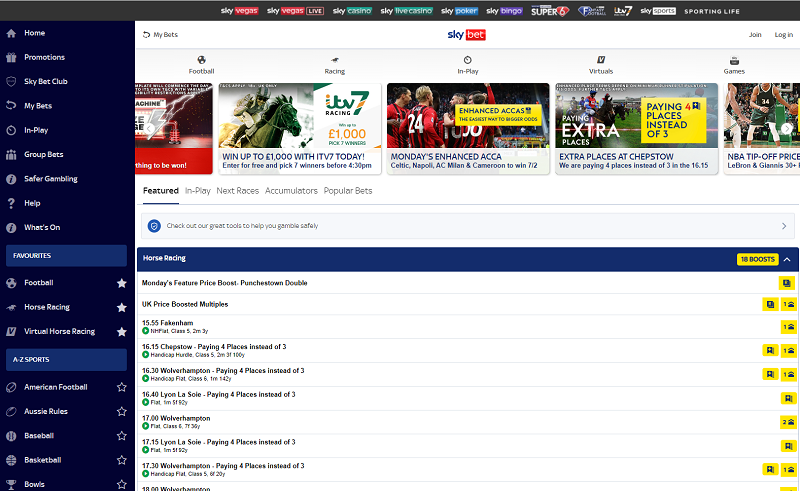Open 17.30 Wolverhampton race row
The width and height of the screenshot is (800, 491).
click(466, 470)
